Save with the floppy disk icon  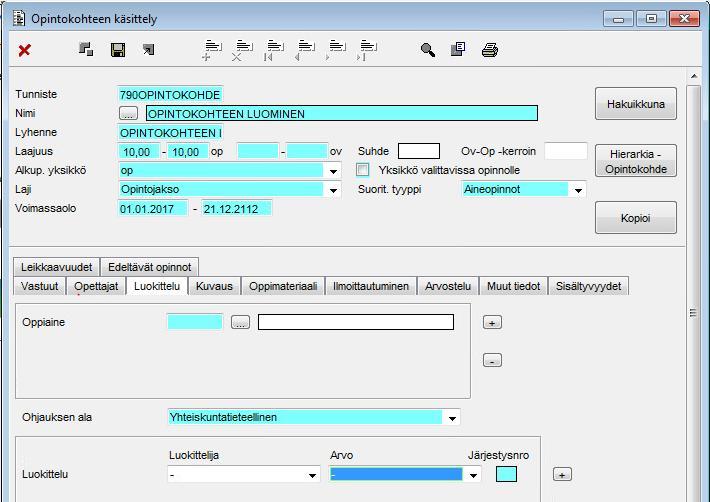118,50
